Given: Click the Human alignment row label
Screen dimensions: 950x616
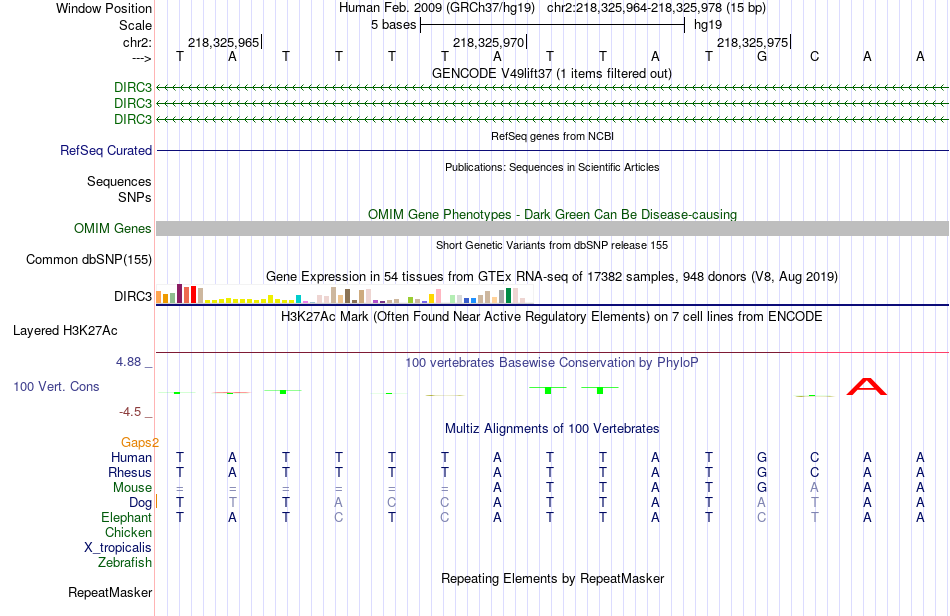Looking at the screenshot, I should (x=131, y=457).
